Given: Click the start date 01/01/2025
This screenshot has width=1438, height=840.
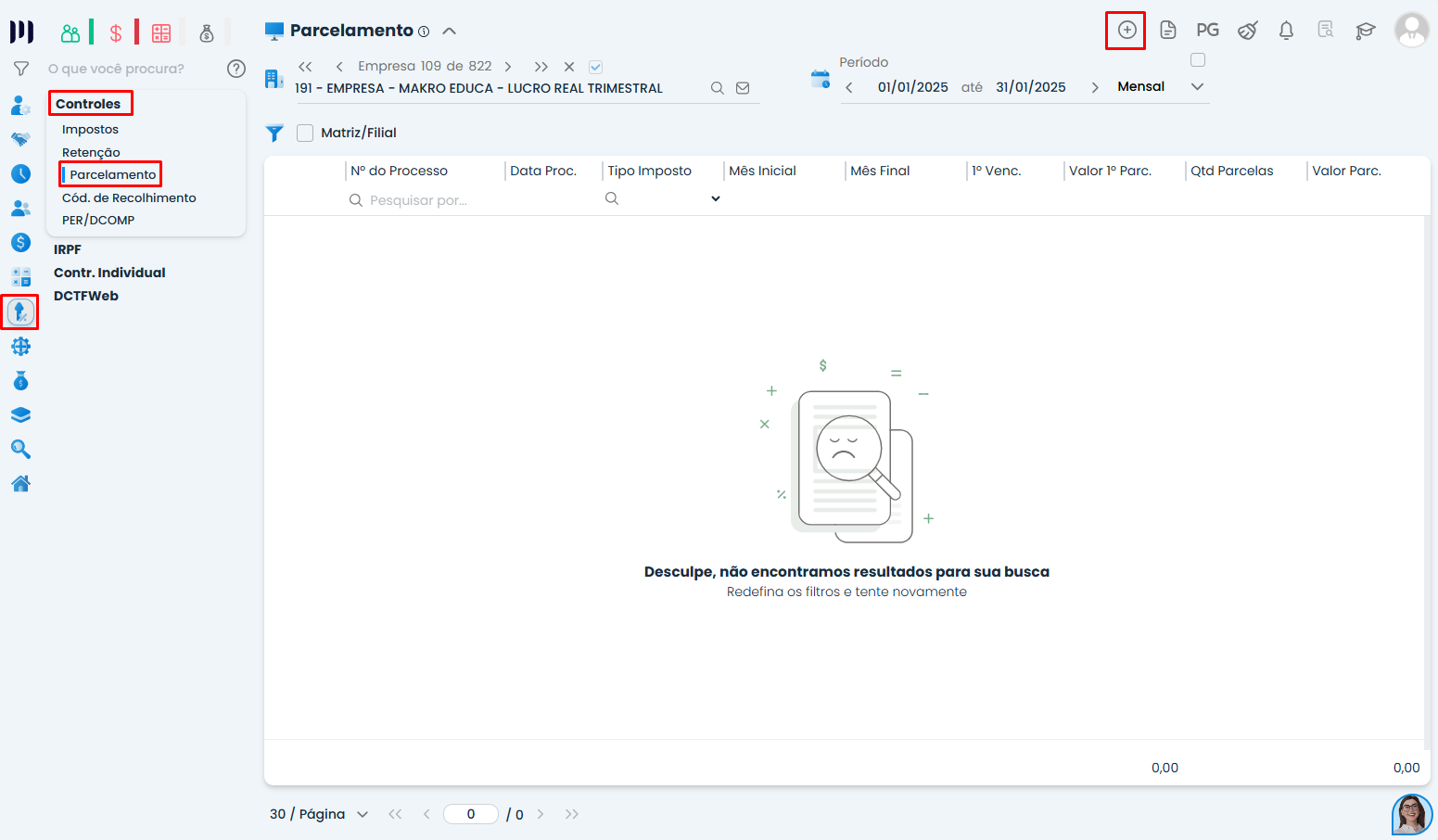Looking at the screenshot, I should point(913,87).
